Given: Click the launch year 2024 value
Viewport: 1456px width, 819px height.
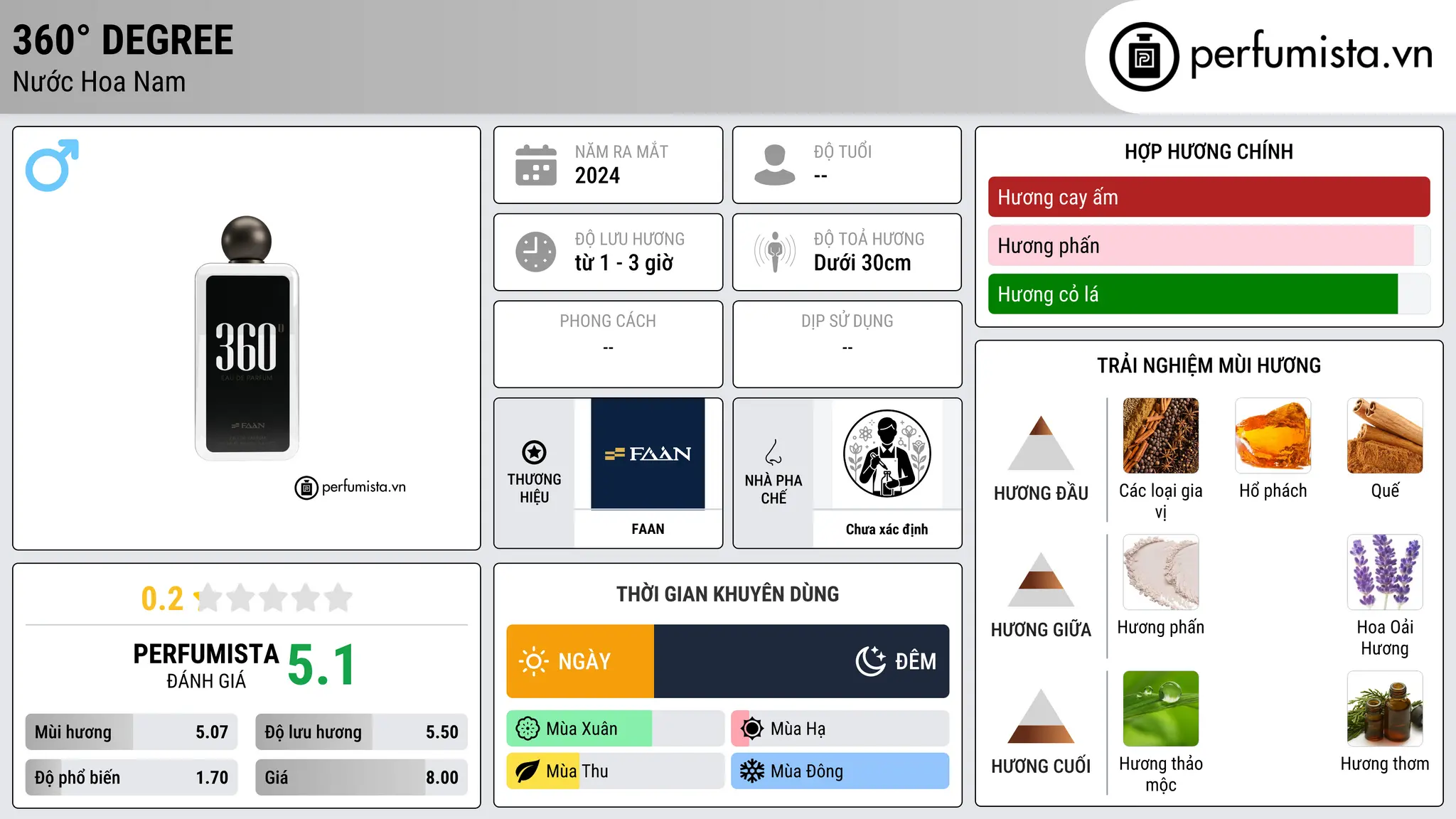Looking at the screenshot, I should (x=597, y=176).
